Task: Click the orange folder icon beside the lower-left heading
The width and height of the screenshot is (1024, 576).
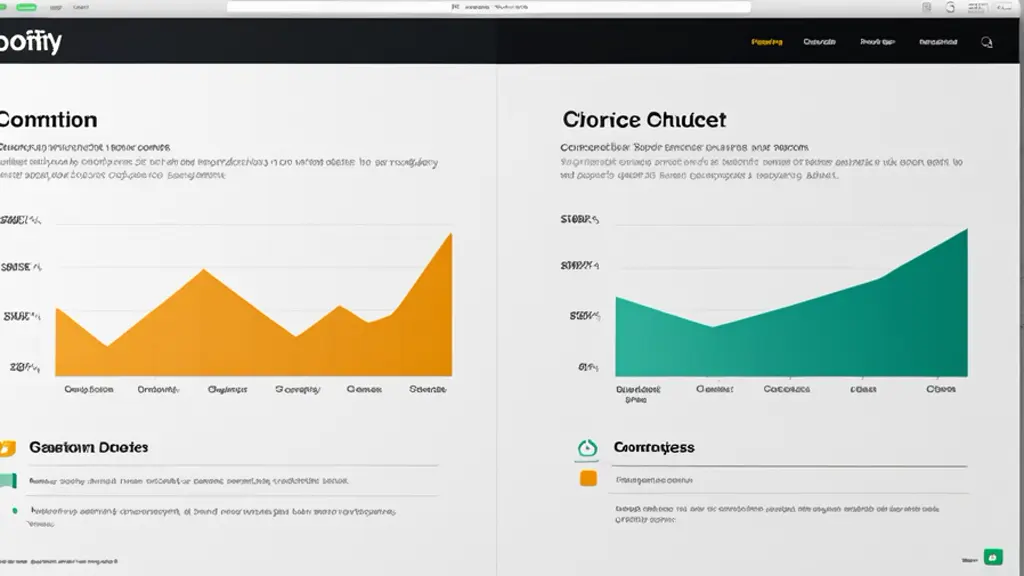Action: pyautogui.click(x=7, y=448)
